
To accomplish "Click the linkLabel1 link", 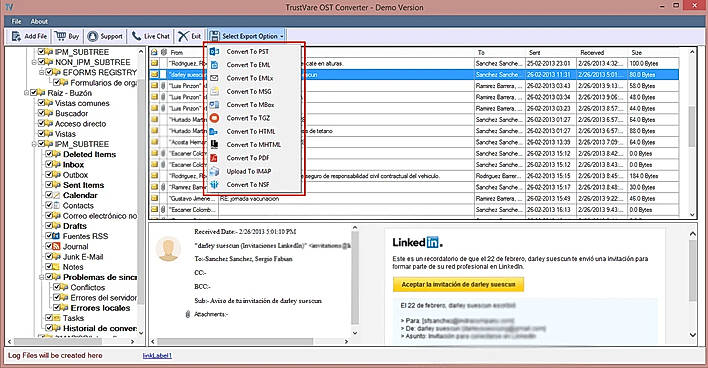I will click(157, 355).
